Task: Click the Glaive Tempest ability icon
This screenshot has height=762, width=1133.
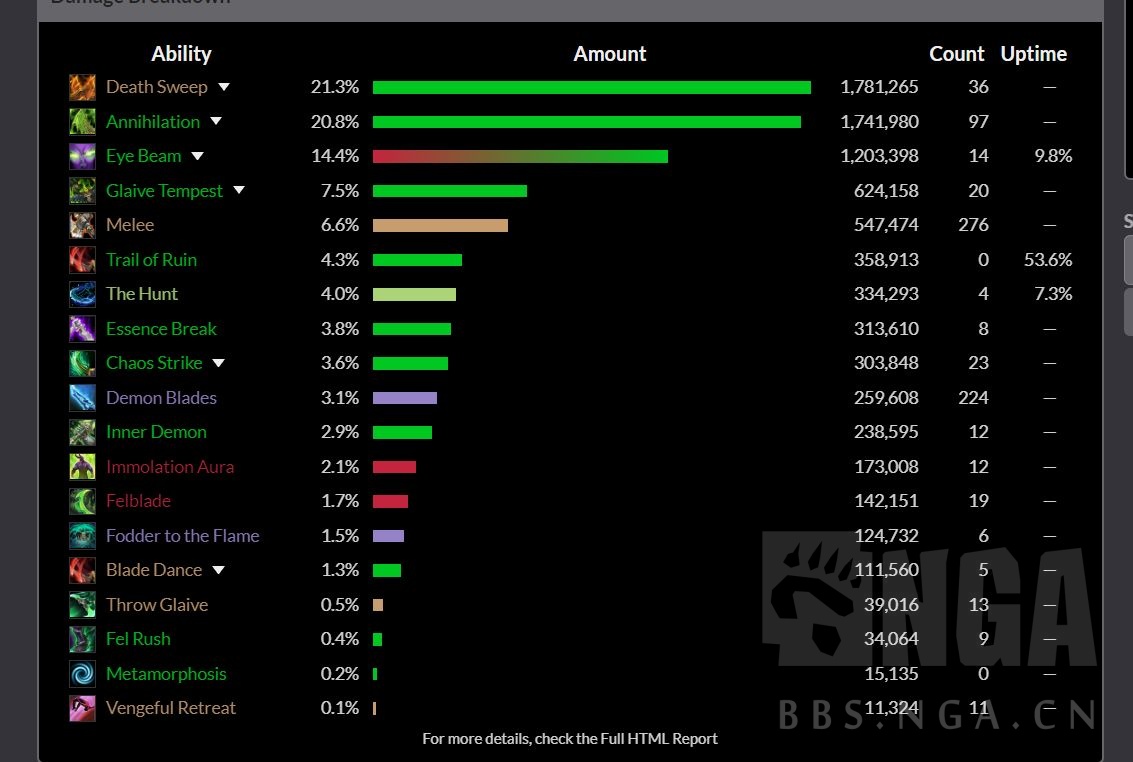Action: point(82,191)
